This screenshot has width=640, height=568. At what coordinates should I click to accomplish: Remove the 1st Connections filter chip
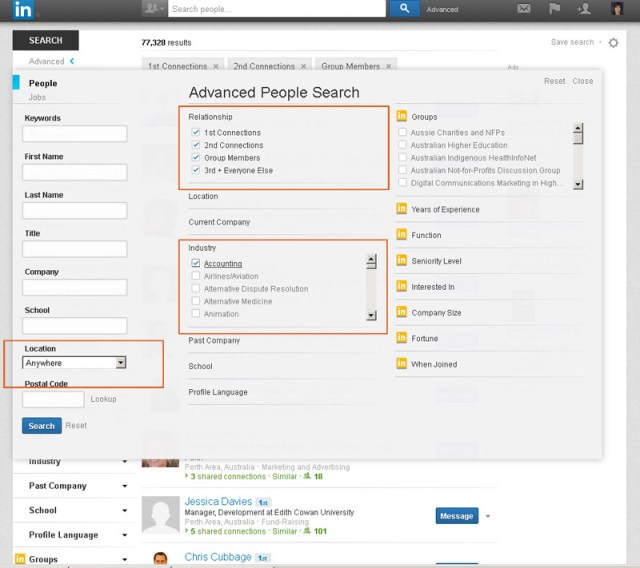click(x=216, y=66)
